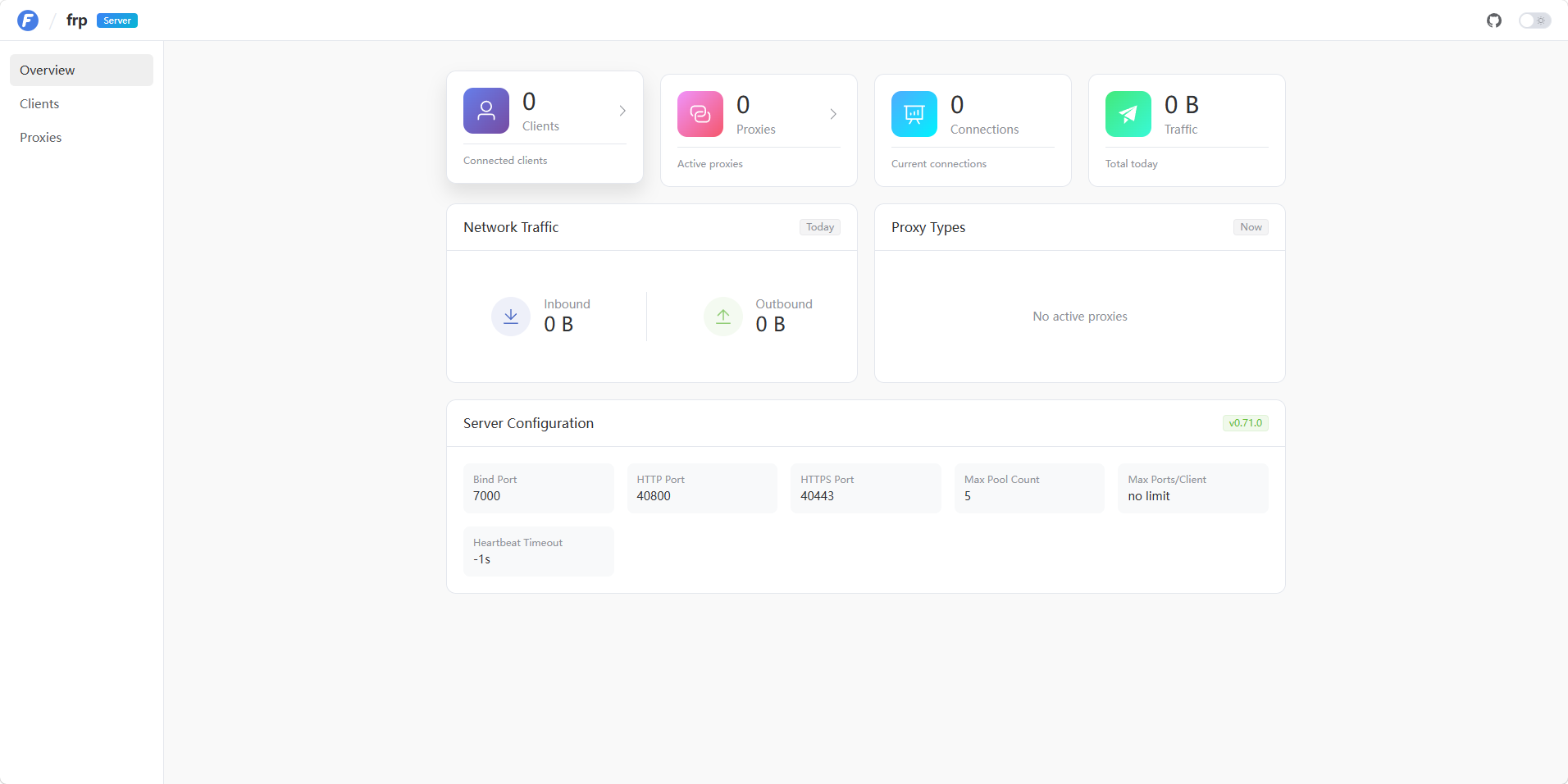1568x784 pixels.
Task: Select Overview in the sidebar
Action: click(81, 70)
